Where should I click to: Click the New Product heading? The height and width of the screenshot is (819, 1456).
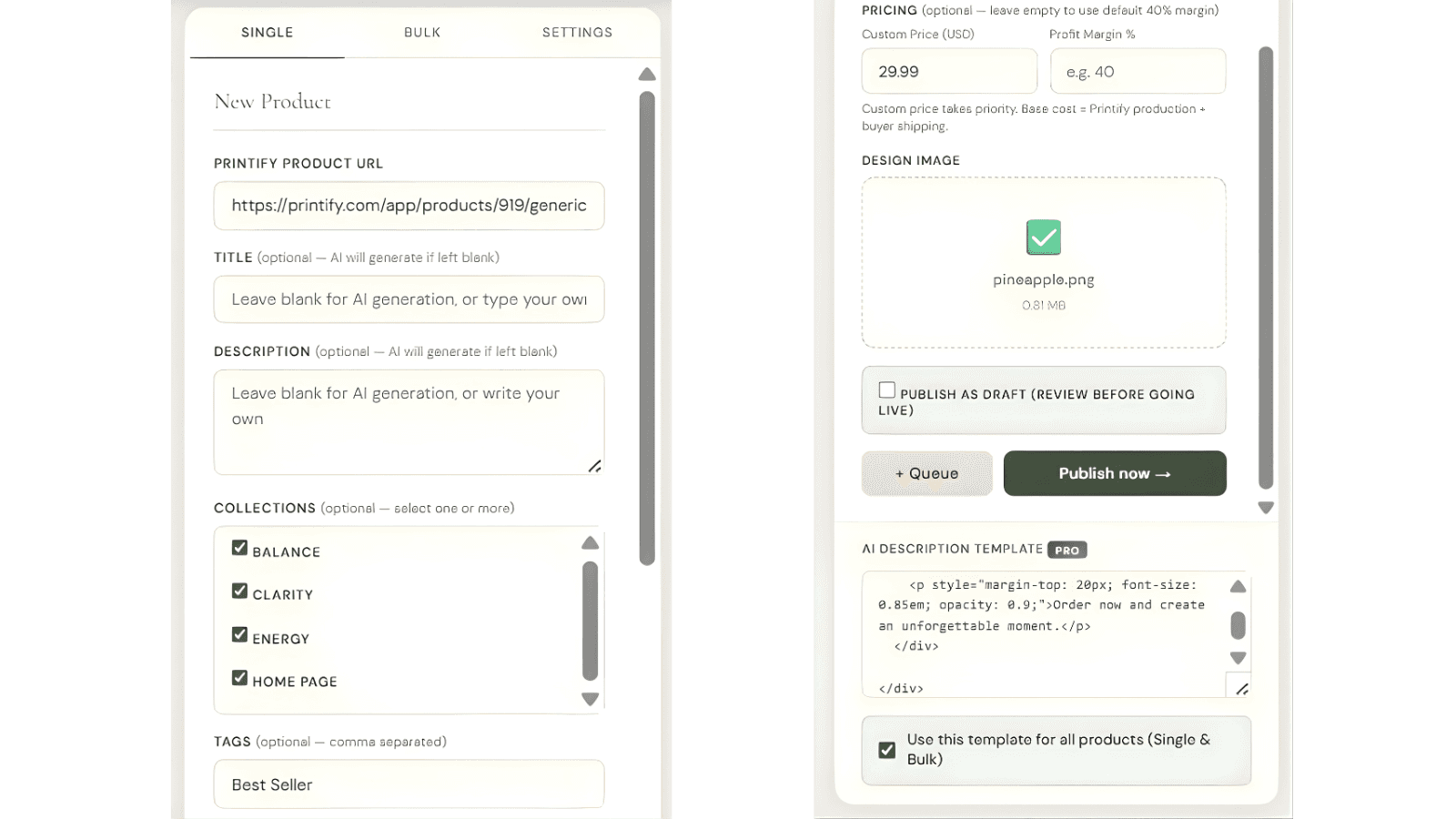272,102
